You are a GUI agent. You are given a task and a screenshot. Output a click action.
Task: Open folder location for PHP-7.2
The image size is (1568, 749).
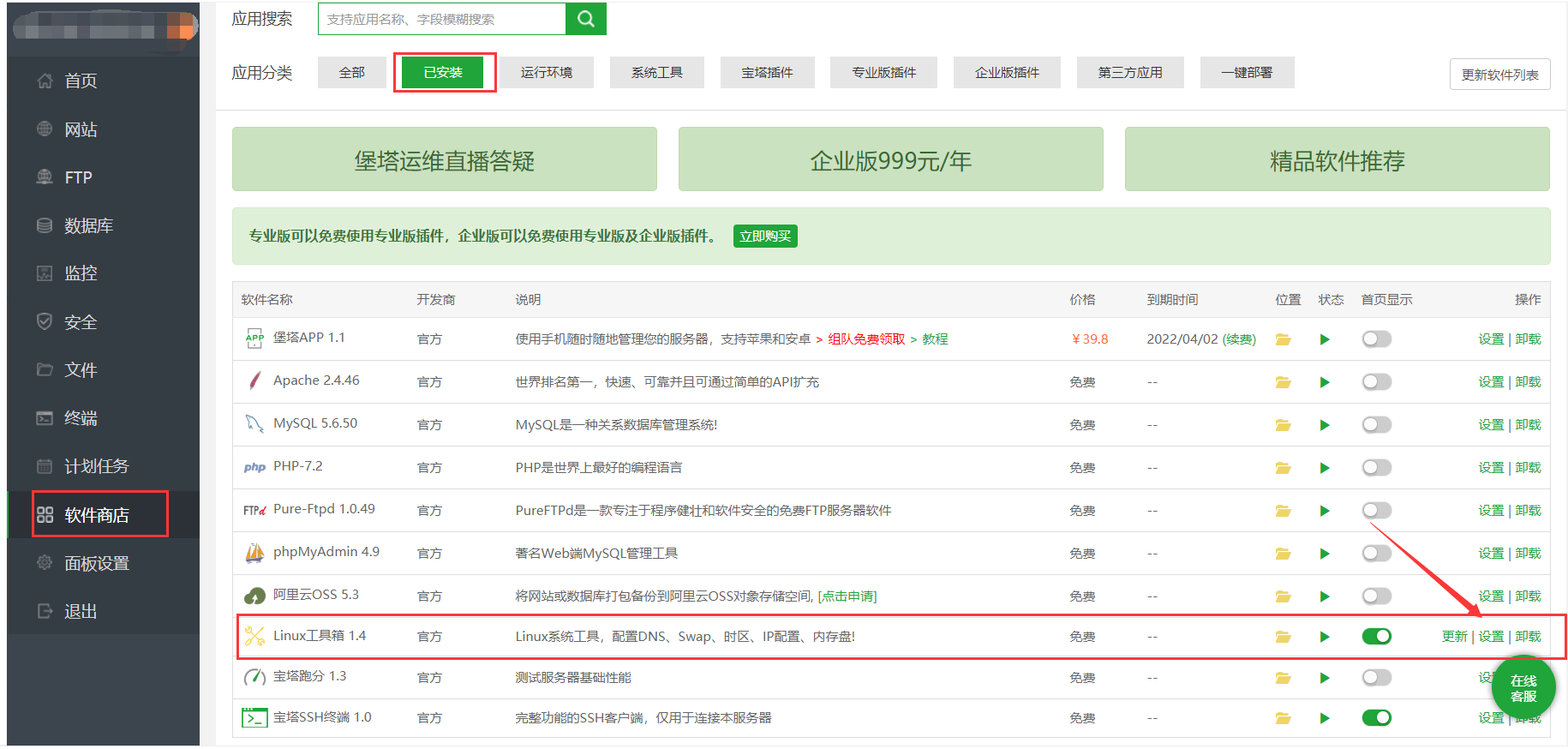1283,468
